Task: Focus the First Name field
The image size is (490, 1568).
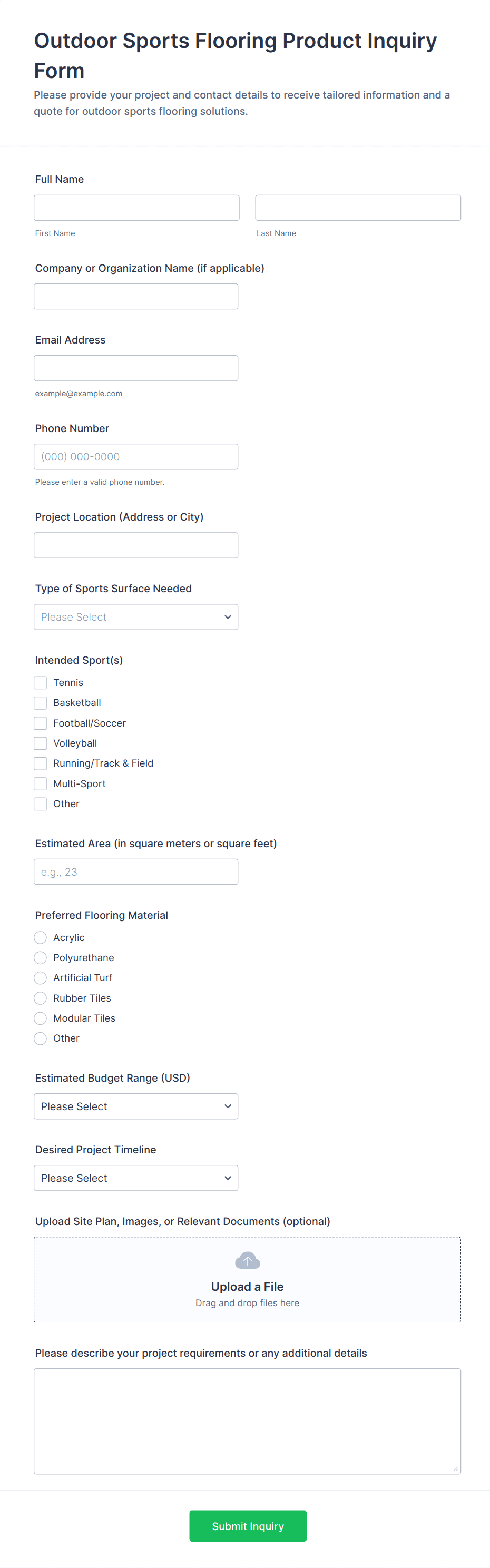Action: pyautogui.click(x=136, y=208)
